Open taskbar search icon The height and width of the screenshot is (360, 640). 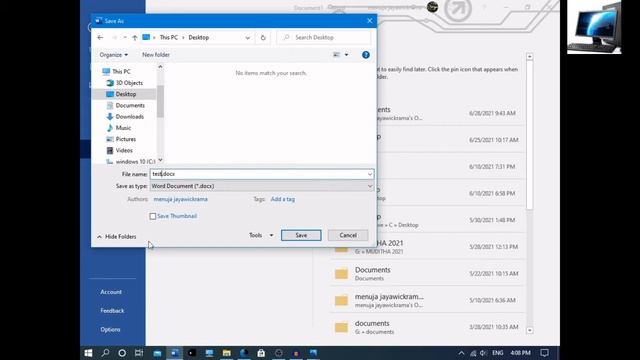coord(105,353)
